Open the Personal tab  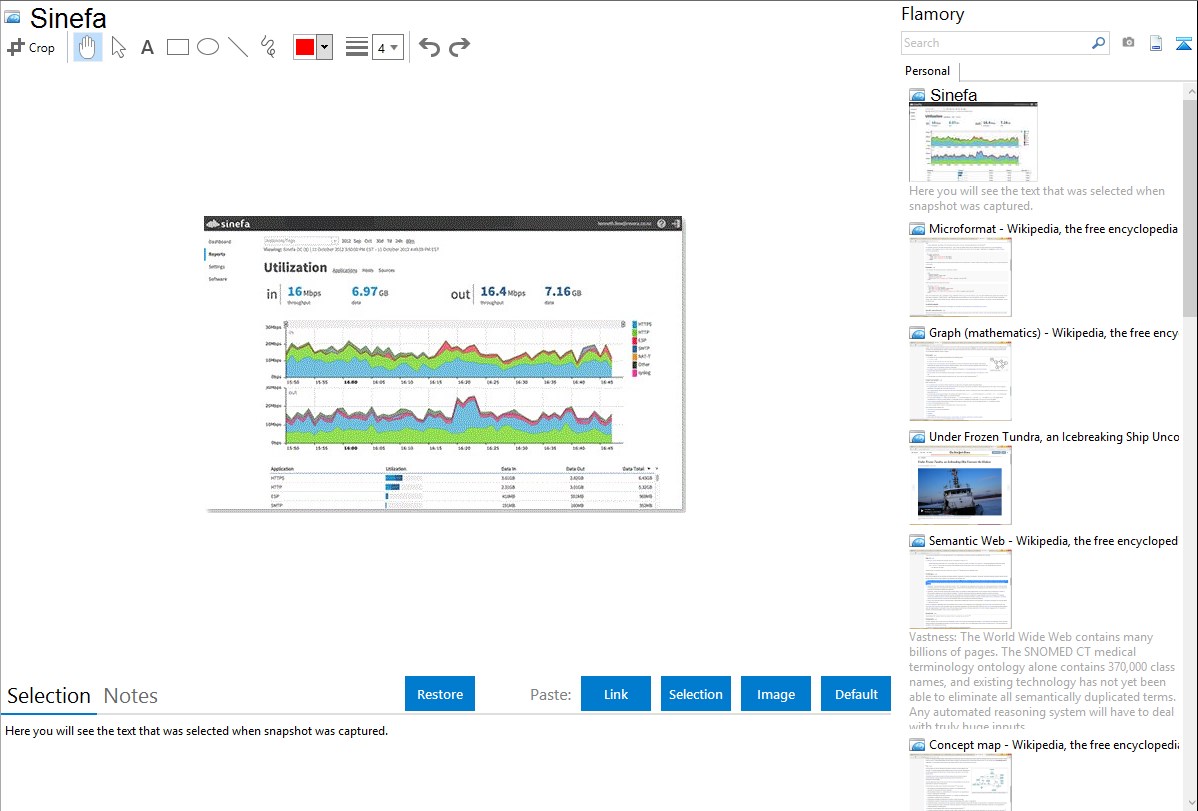click(x=927, y=71)
